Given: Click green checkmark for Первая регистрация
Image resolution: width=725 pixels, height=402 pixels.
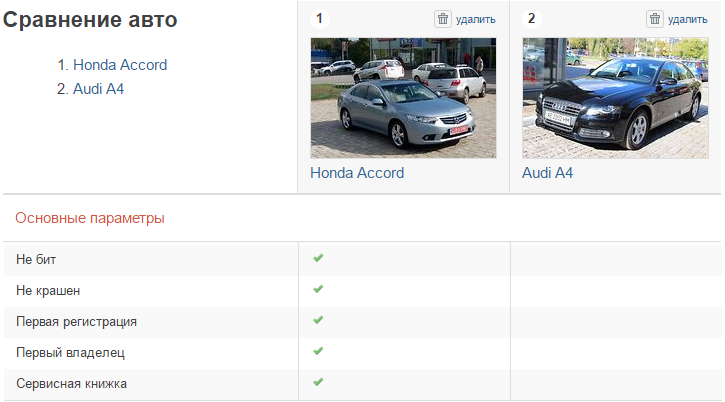Looking at the screenshot, I should tap(318, 320).
